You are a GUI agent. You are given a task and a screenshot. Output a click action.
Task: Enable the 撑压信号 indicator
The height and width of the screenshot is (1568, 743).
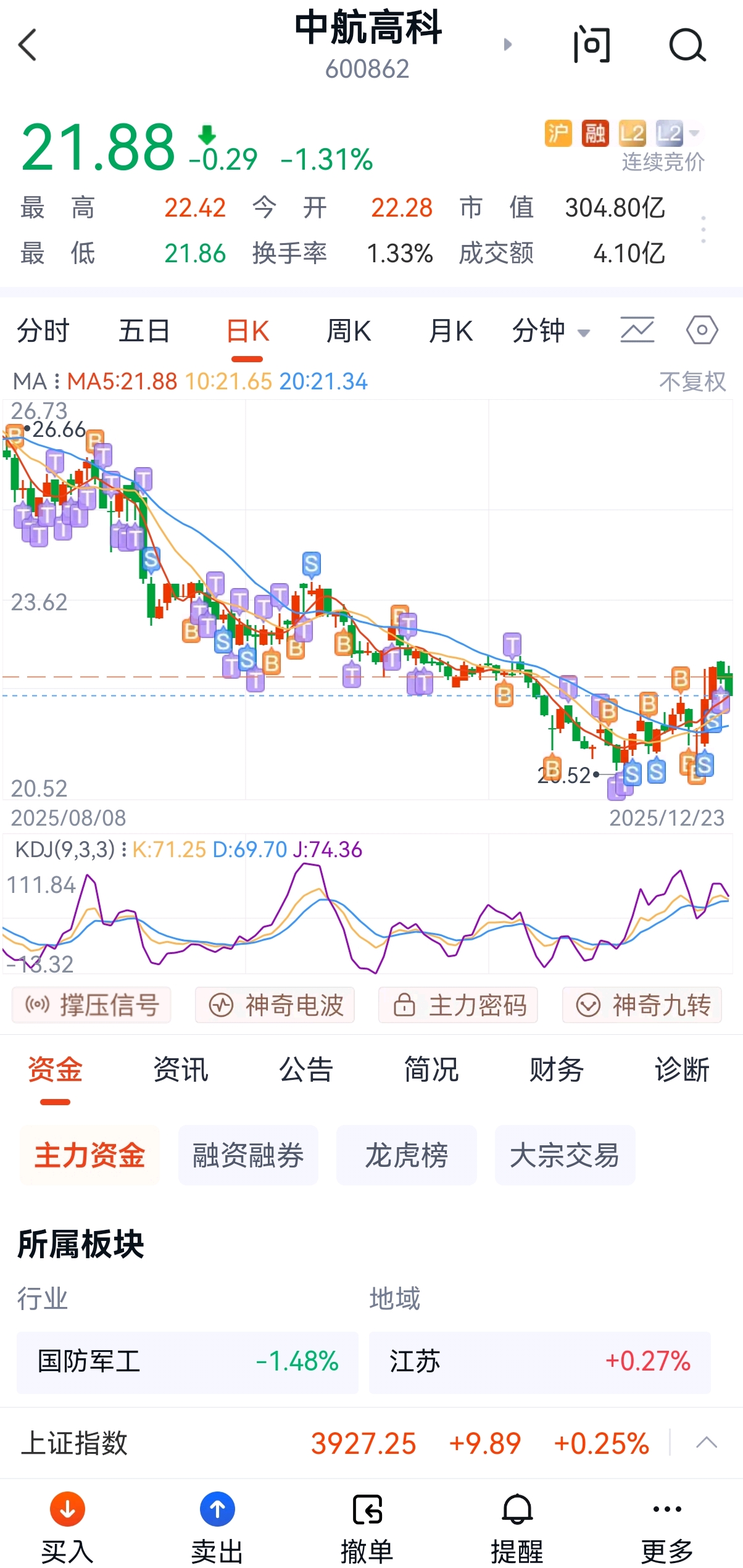pyautogui.click(x=91, y=1005)
